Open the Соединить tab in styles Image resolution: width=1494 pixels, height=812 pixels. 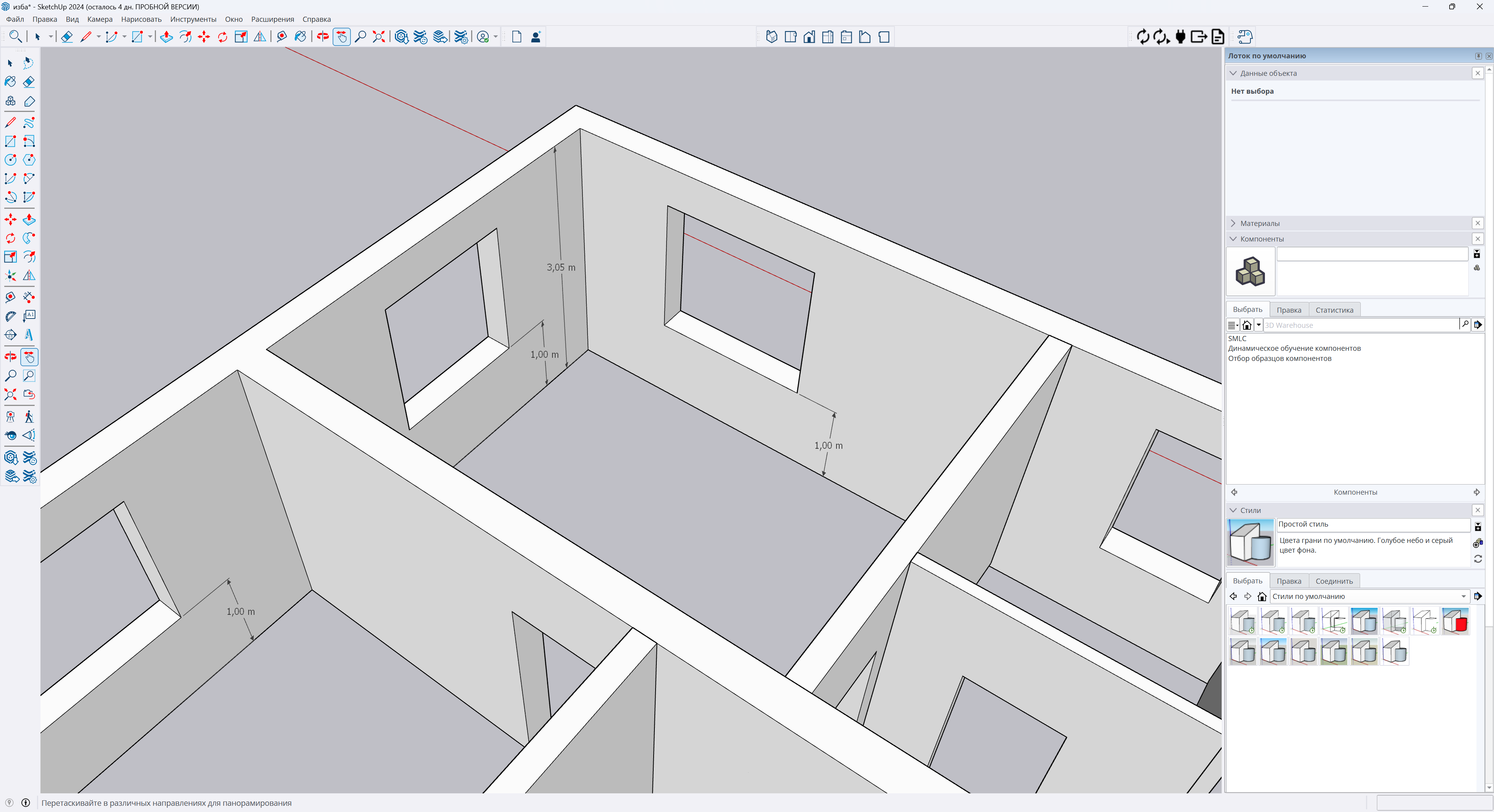pos(1334,581)
